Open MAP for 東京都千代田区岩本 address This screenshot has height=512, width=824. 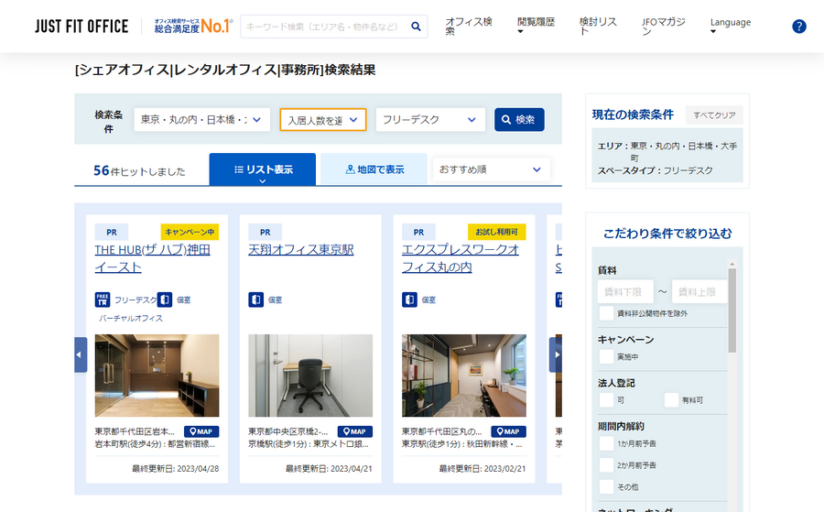coord(201,432)
